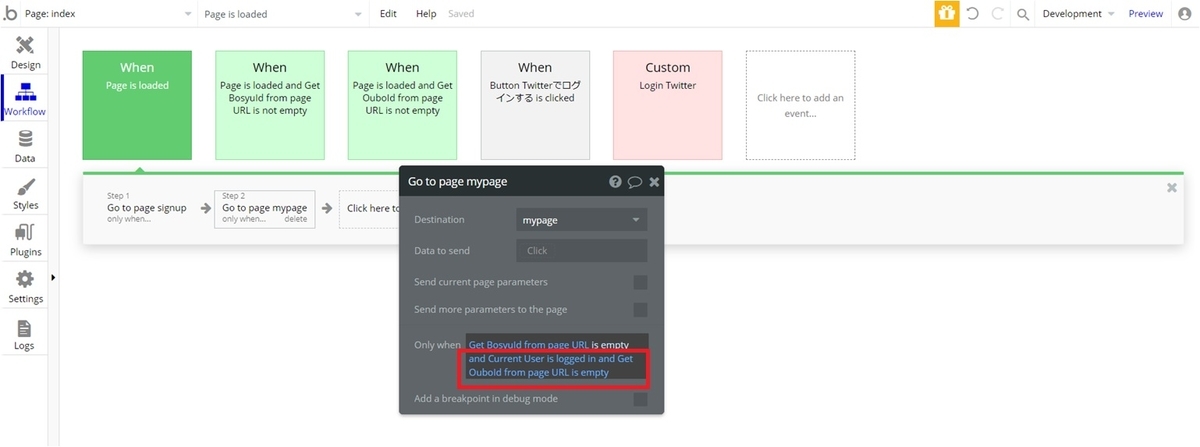1200x447 pixels.
Task: Open the Logs tab
Action: tap(25, 334)
